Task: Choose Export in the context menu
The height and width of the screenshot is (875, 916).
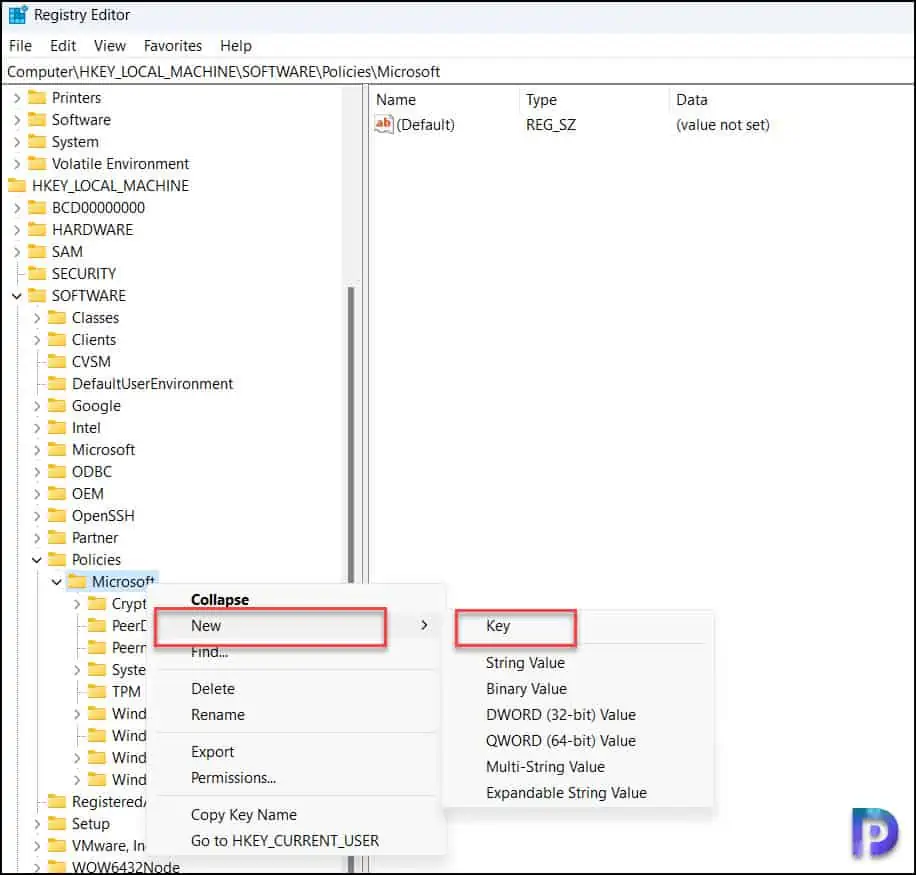Action: point(212,752)
